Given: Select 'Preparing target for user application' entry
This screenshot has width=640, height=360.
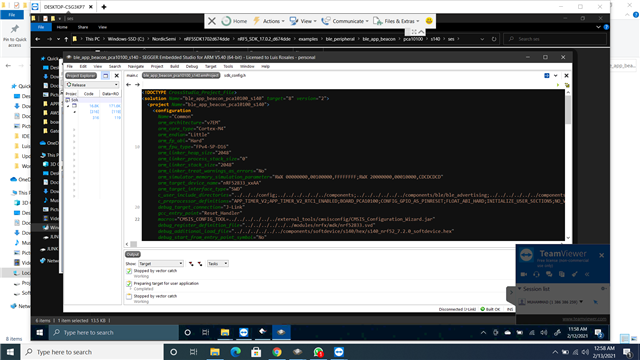Looking at the screenshot, I should click(x=166, y=283).
